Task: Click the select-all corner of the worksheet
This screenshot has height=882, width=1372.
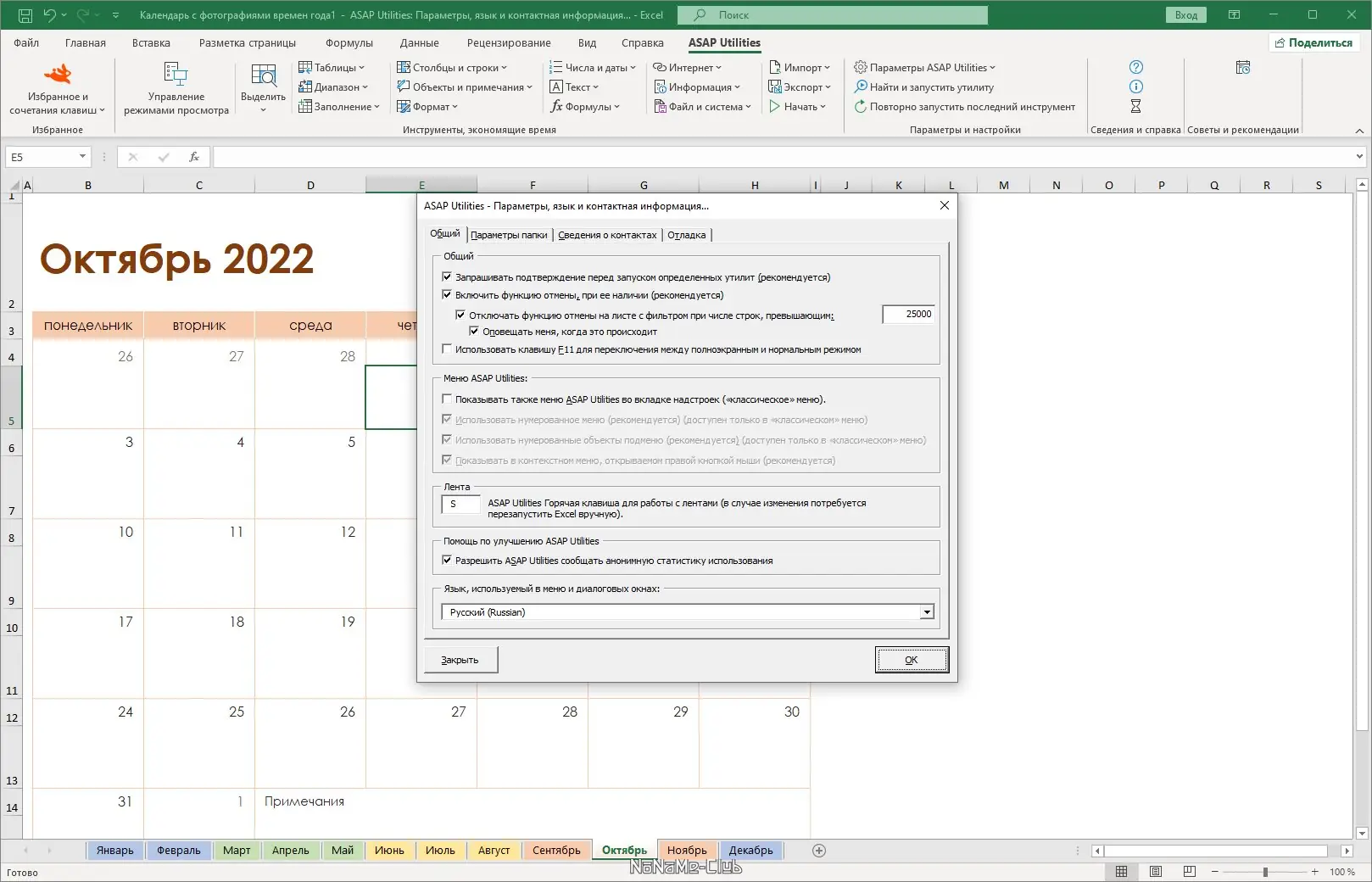Action: 14,185
